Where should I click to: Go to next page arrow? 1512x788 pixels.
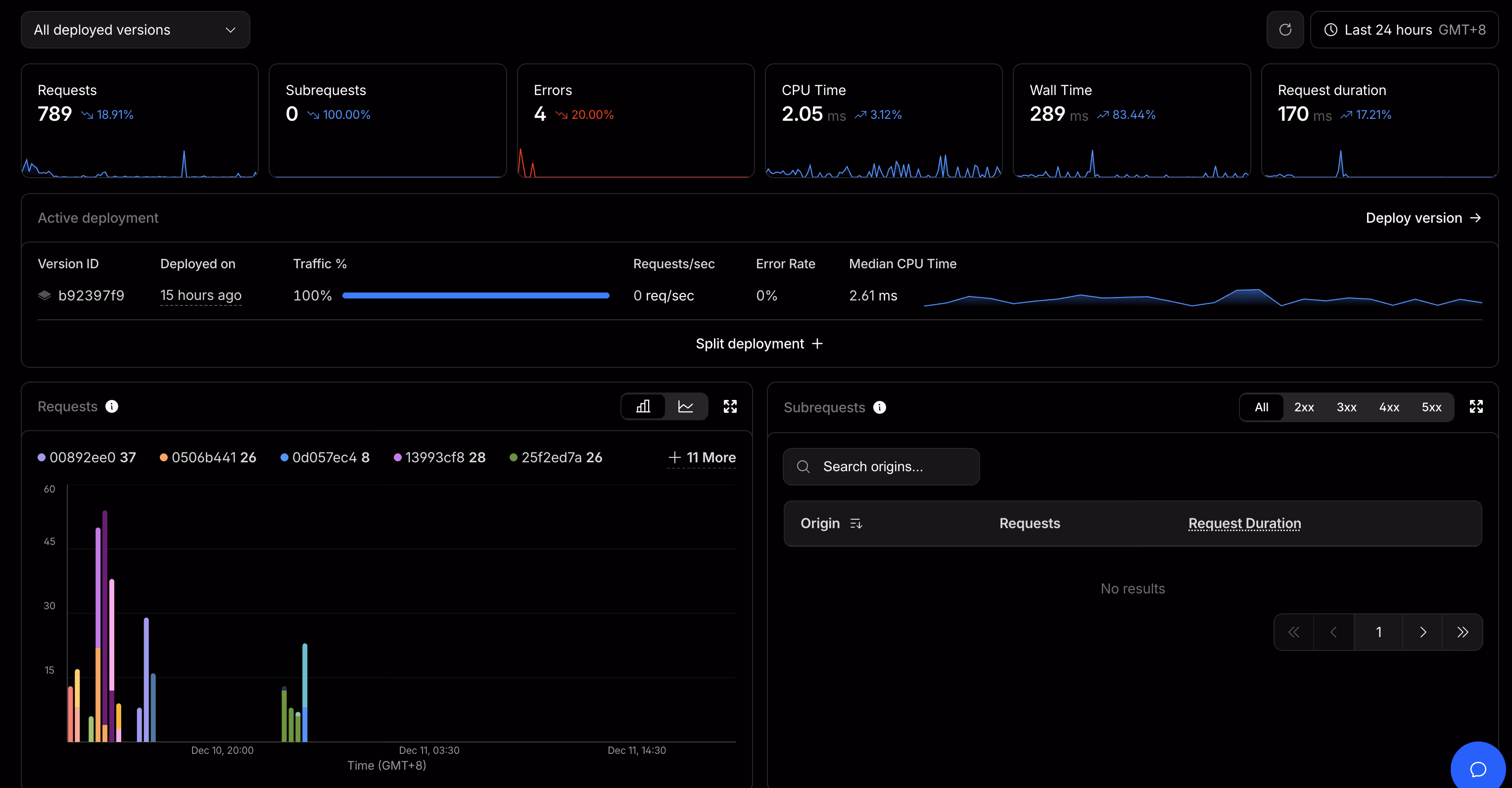point(1423,632)
